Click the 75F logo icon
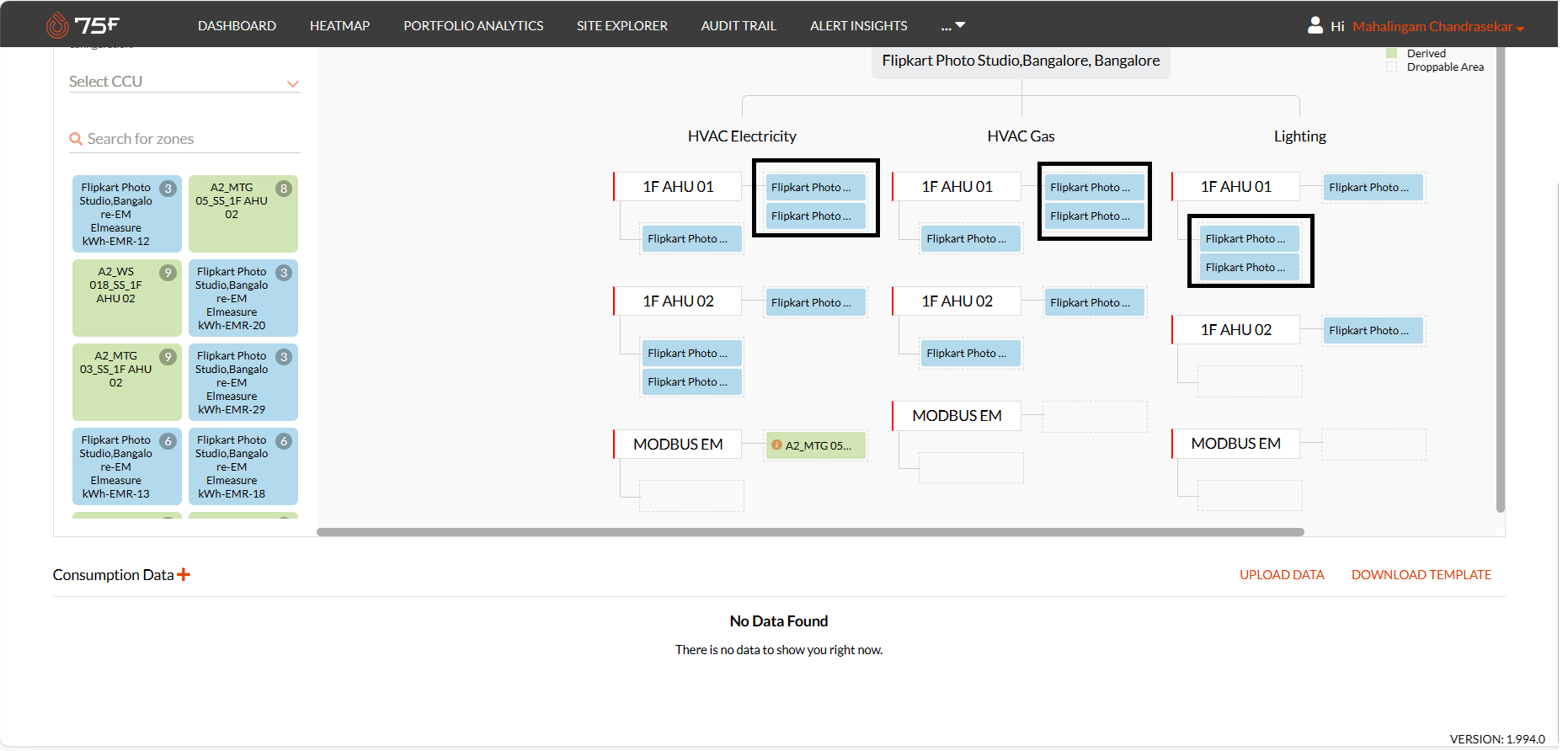 pos(83,25)
